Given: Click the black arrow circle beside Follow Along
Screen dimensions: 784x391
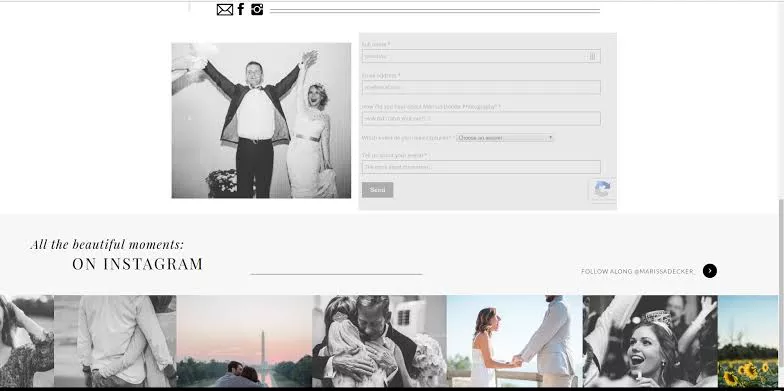Looking at the screenshot, I should (710, 271).
